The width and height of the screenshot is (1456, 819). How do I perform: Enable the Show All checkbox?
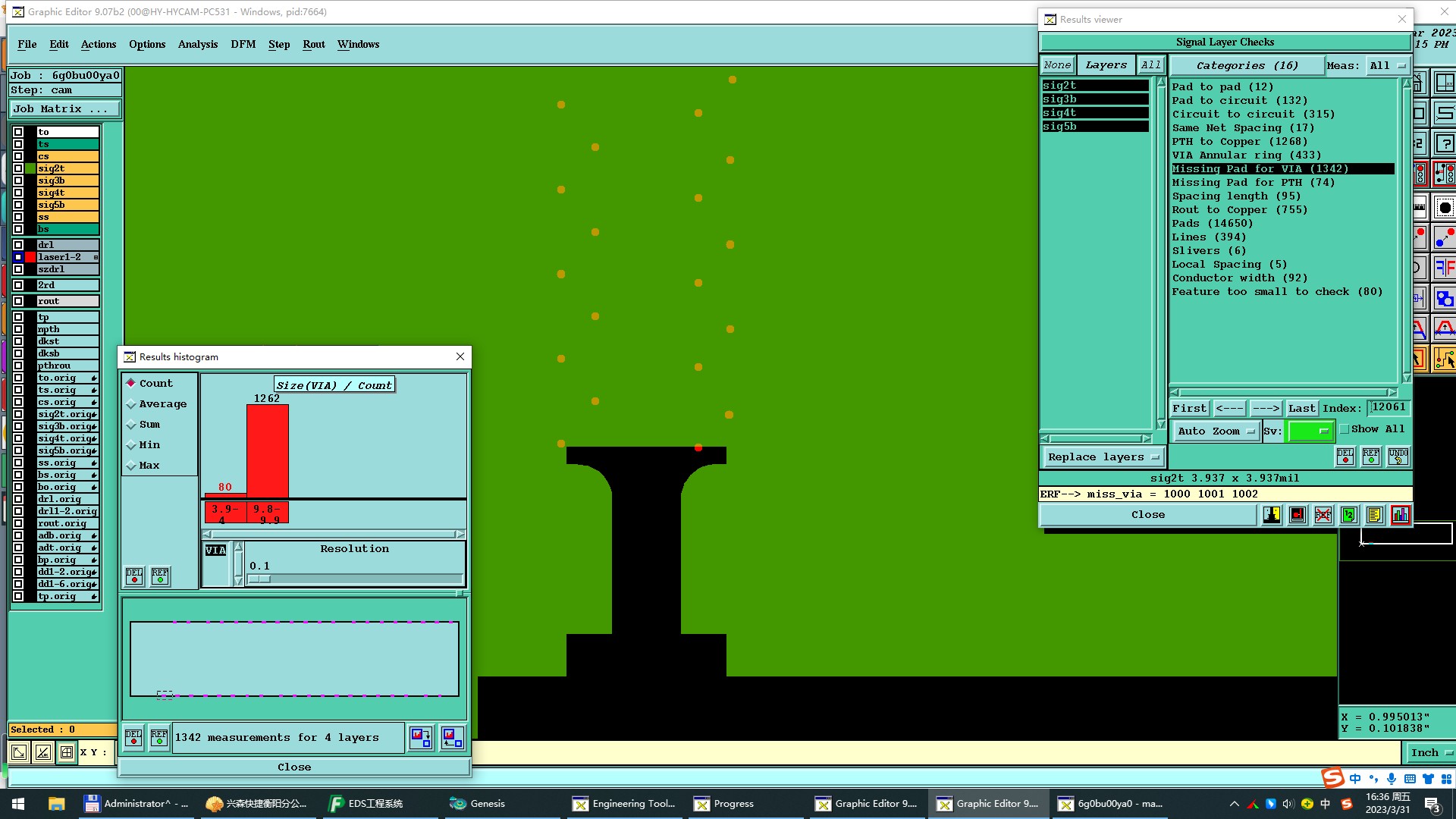point(1345,429)
